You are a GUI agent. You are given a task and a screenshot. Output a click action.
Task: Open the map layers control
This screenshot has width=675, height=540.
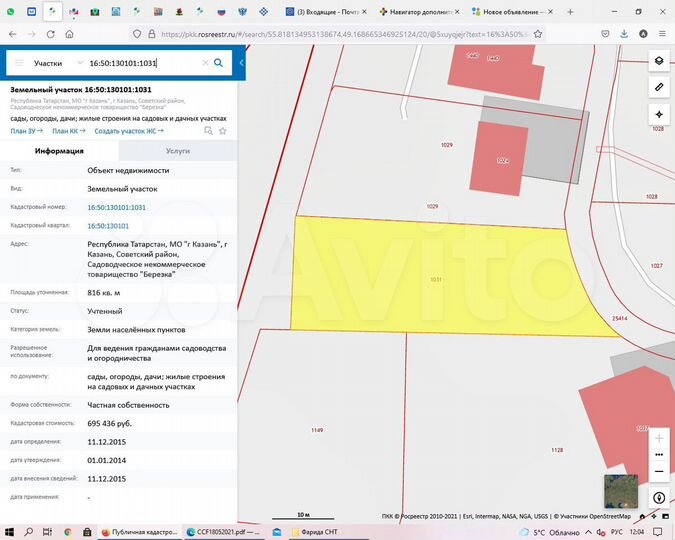659,61
